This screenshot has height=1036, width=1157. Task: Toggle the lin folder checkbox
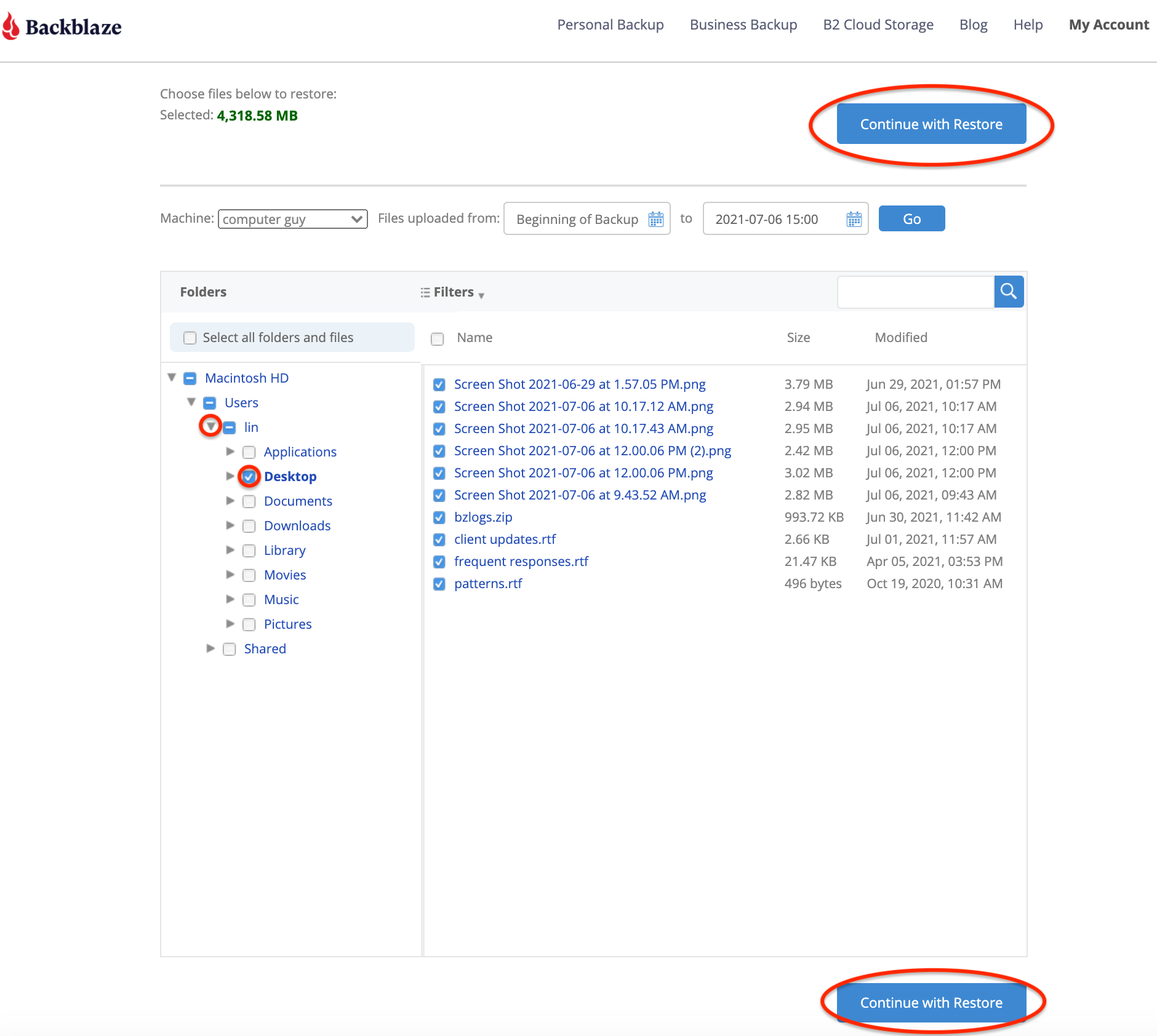pos(230,428)
